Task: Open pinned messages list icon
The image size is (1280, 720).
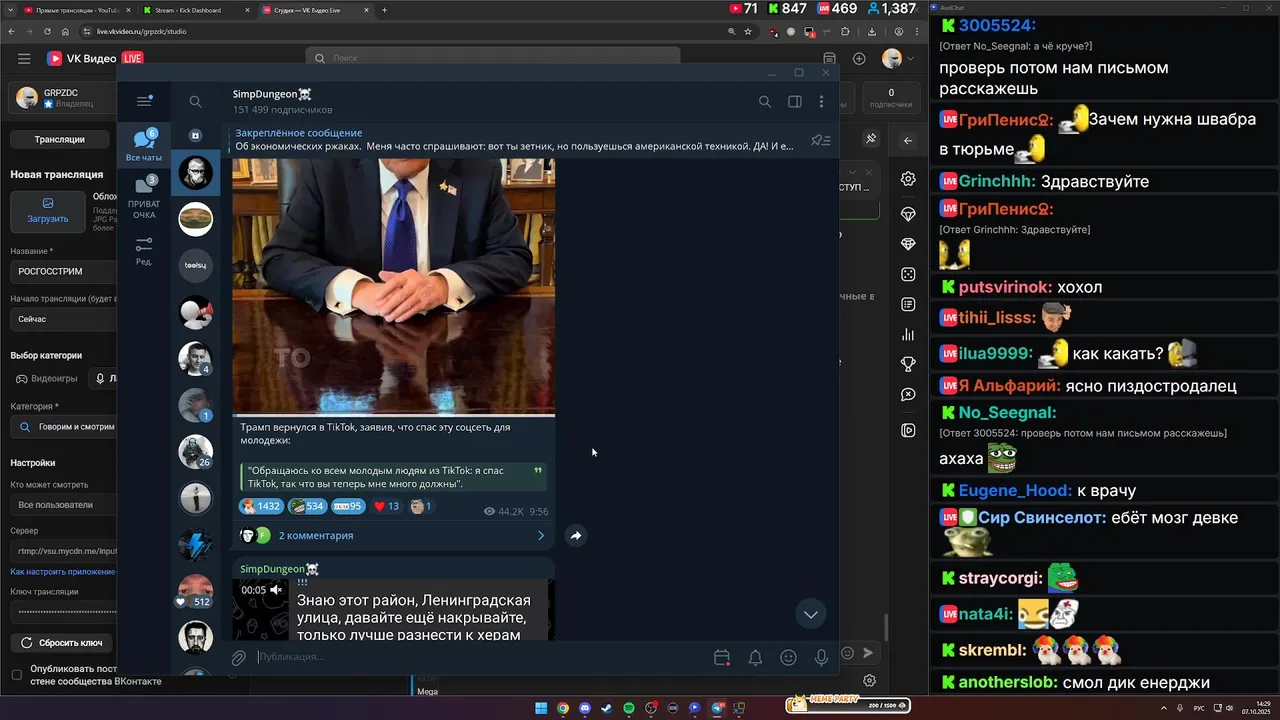Action: point(820,140)
